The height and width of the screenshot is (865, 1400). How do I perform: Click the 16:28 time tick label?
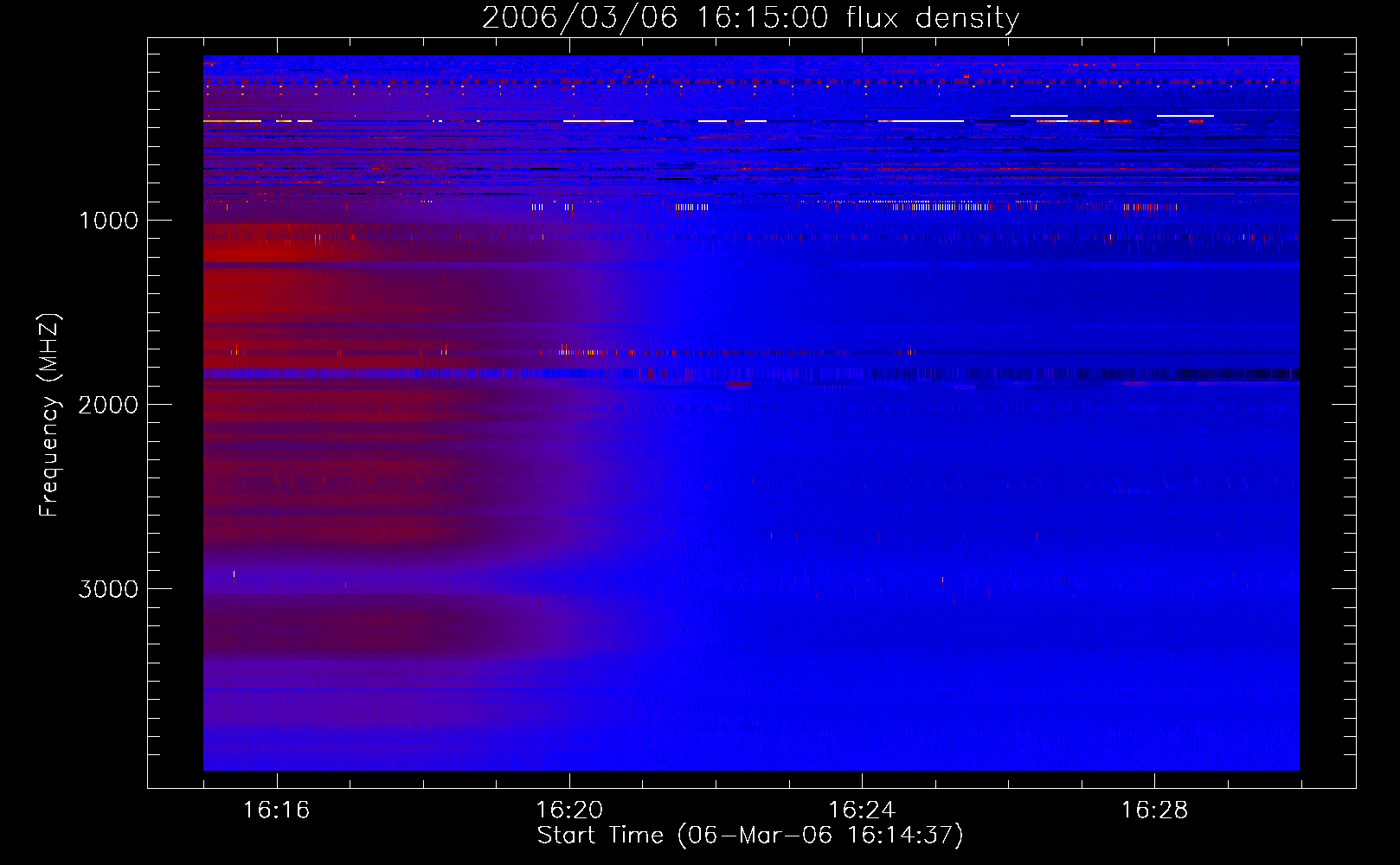pyautogui.click(x=1154, y=811)
